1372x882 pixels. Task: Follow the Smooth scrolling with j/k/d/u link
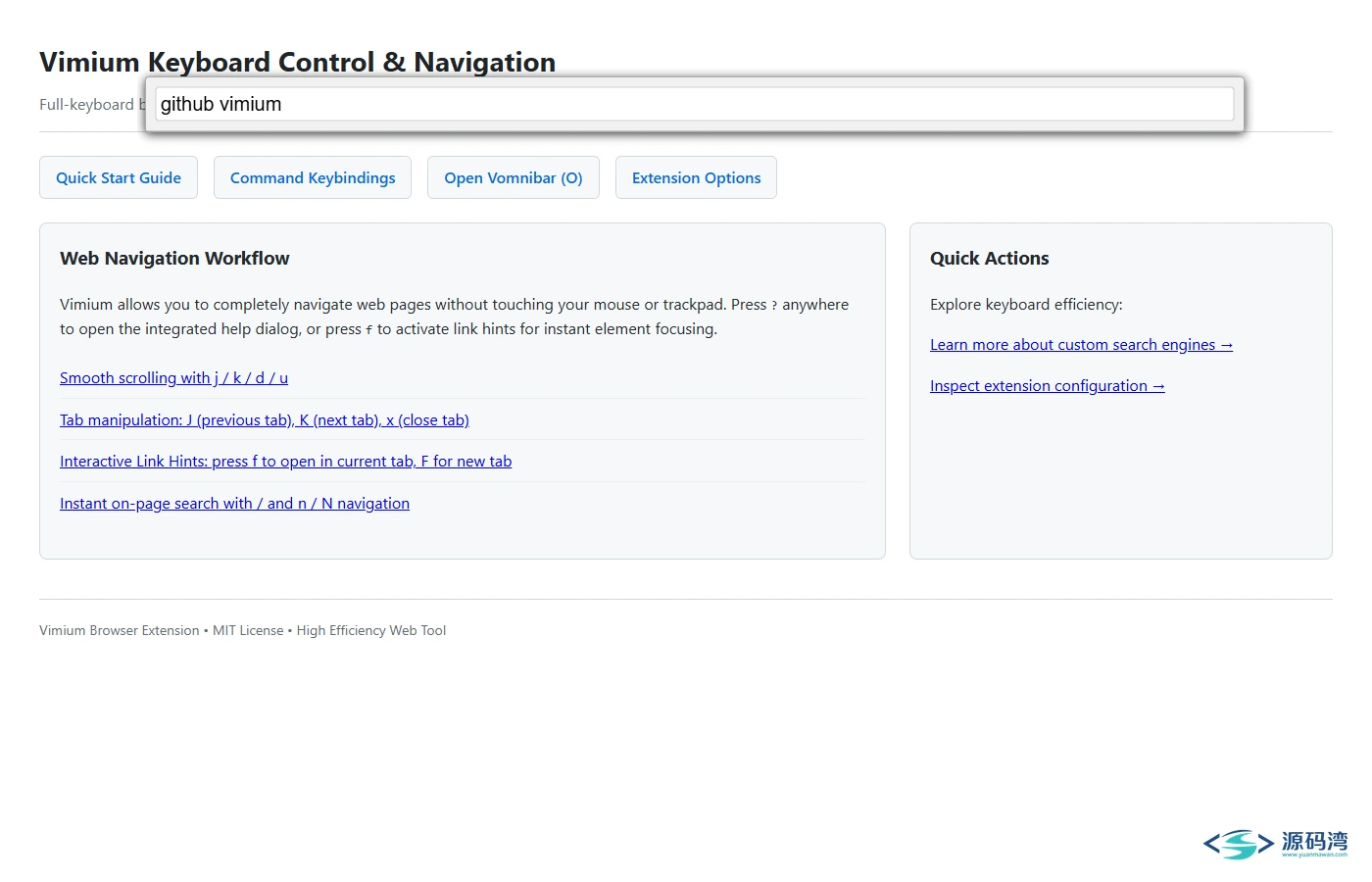[173, 378]
